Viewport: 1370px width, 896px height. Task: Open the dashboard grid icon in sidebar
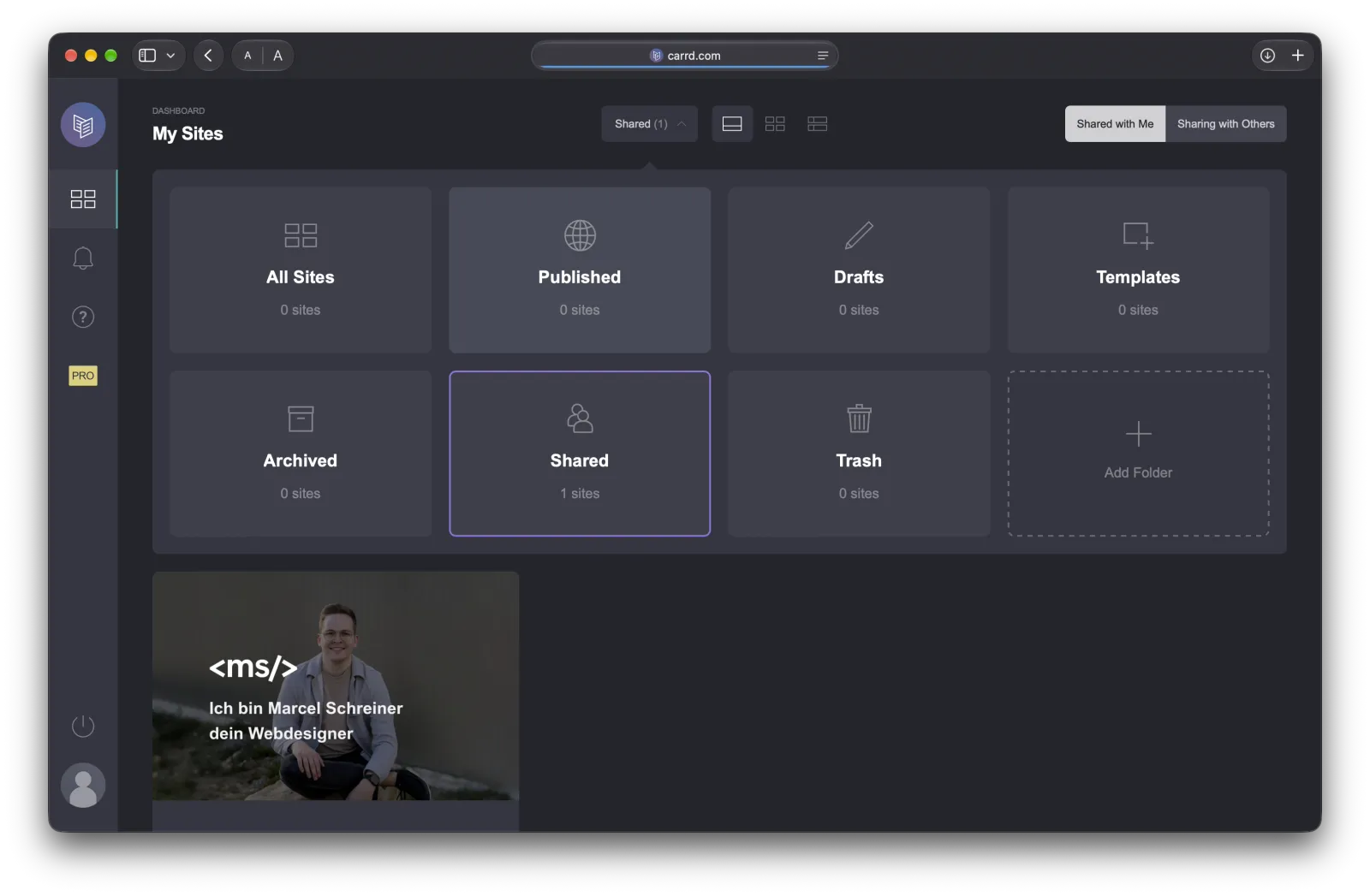click(83, 199)
